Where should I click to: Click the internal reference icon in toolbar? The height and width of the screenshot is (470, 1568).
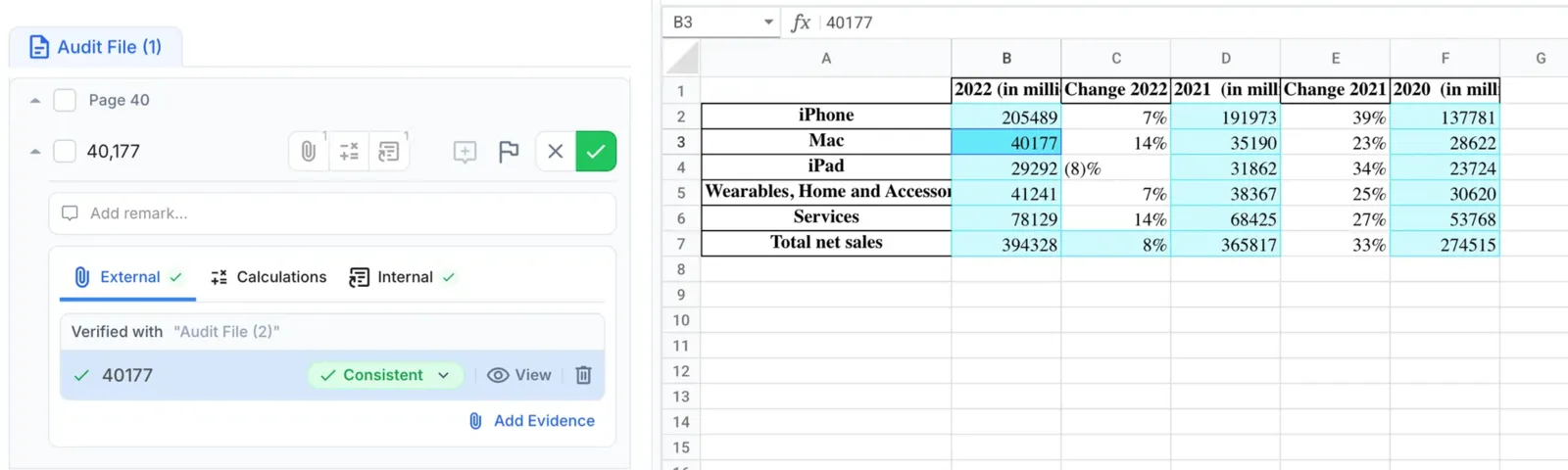point(389,152)
